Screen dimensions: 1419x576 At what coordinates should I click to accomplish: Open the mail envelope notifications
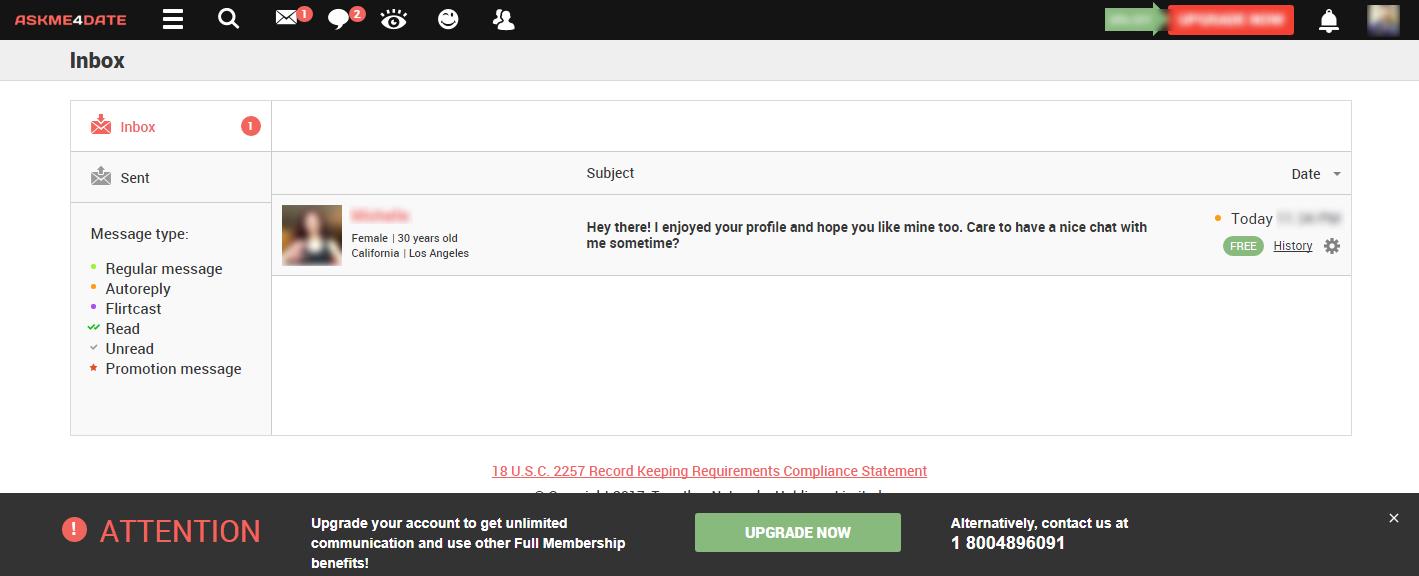[x=288, y=18]
